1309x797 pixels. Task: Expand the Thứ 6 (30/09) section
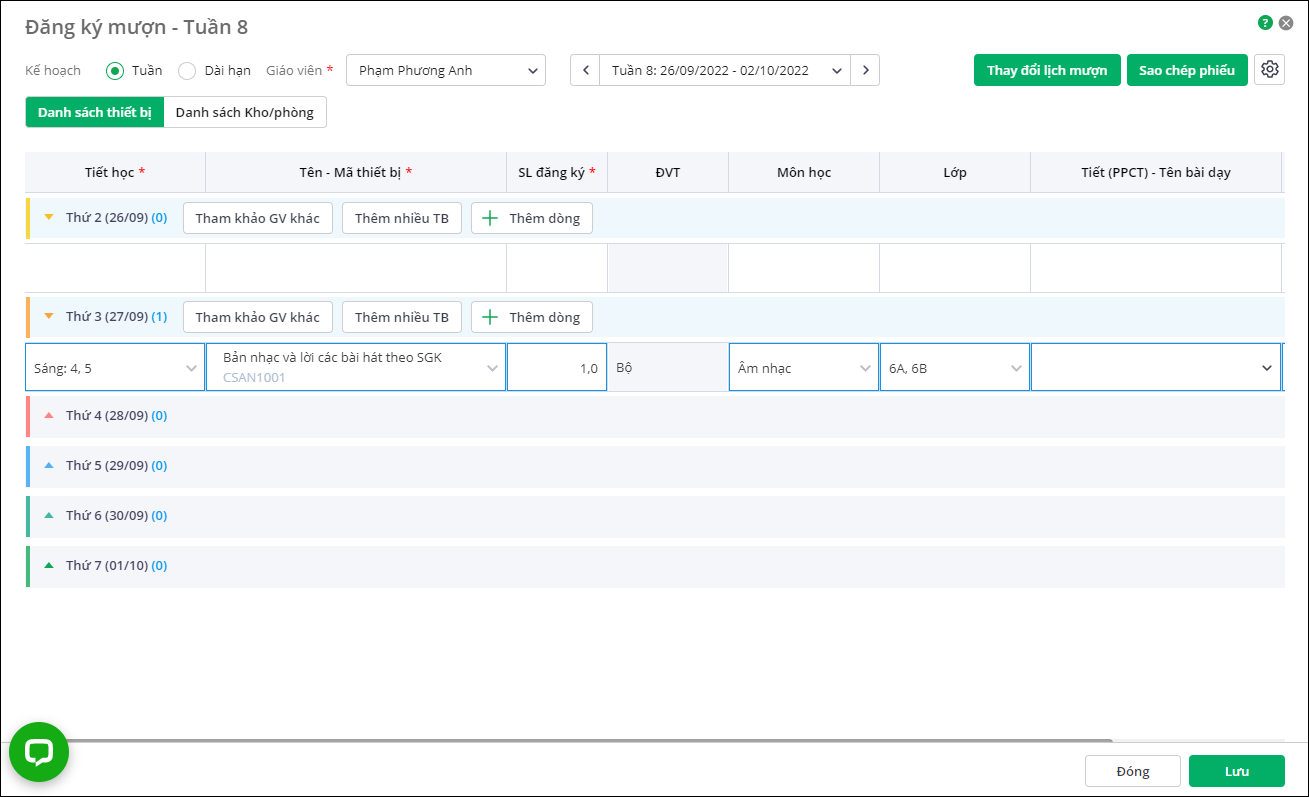[49, 515]
